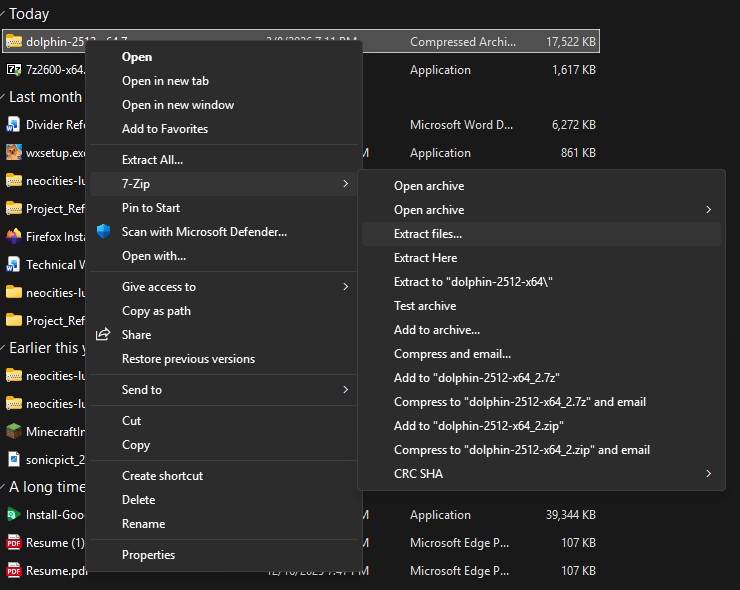Click the 7z2600-x64 installer file icon
The height and width of the screenshot is (590, 740).
click(14, 70)
